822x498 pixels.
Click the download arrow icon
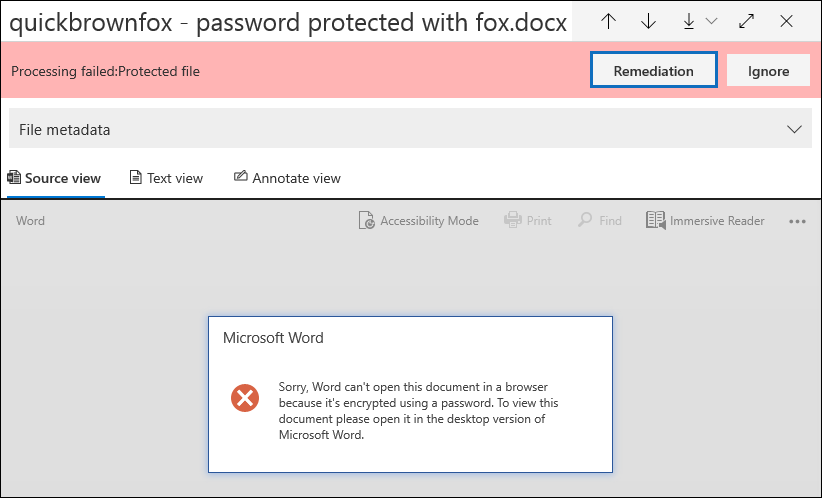point(689,21)
